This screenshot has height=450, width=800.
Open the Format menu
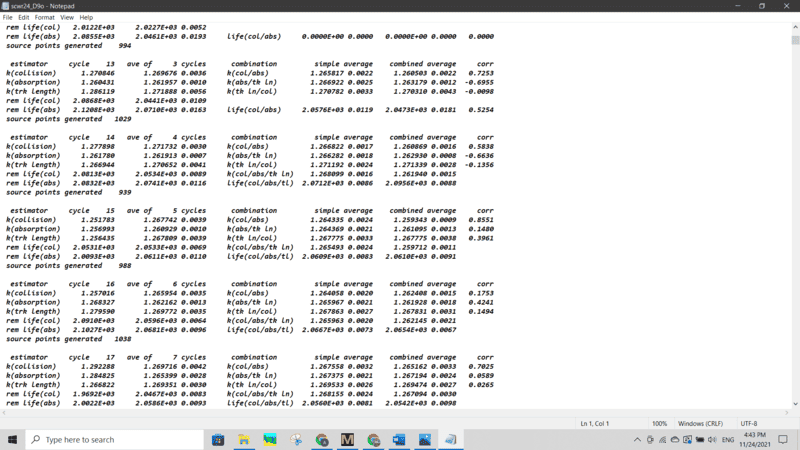46,17
